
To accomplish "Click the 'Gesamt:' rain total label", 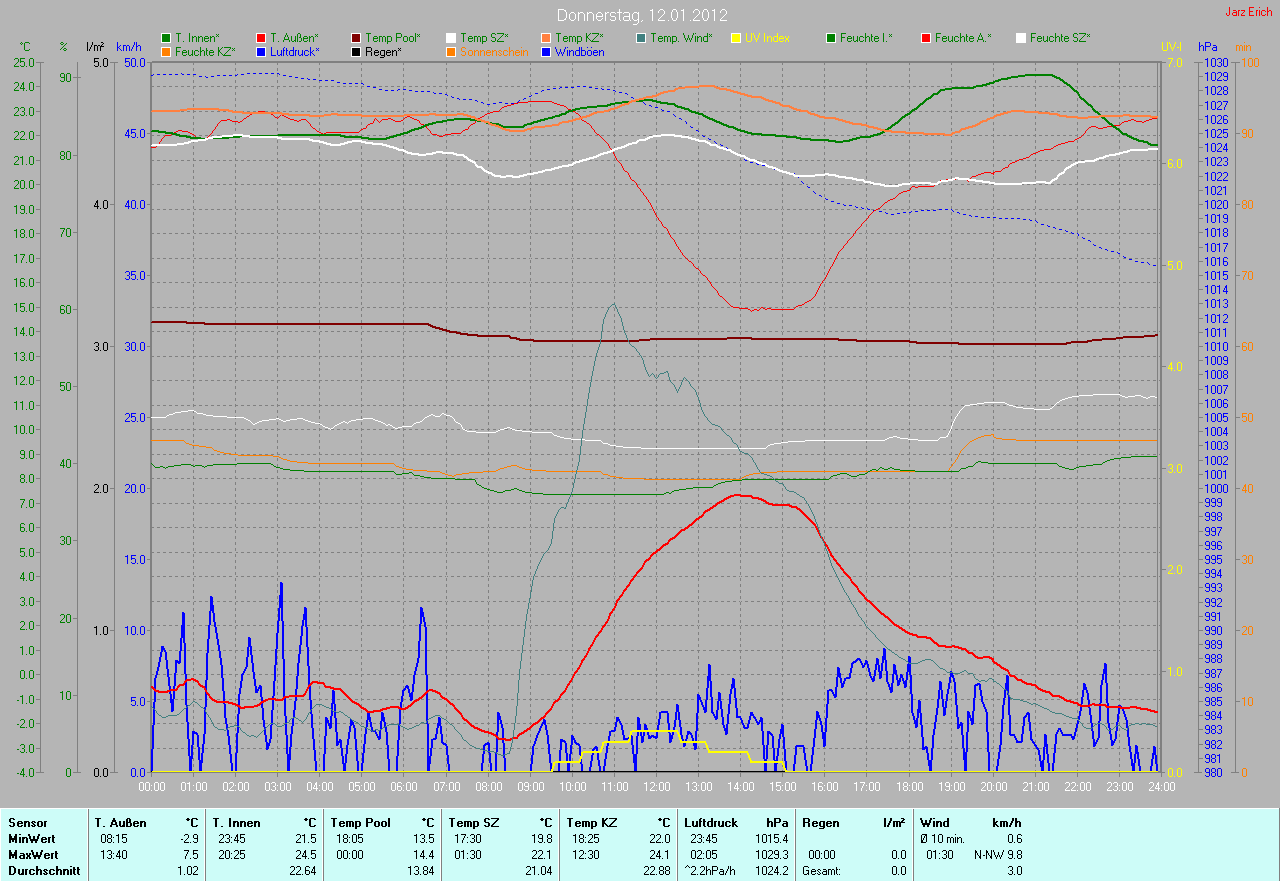I will (821, 871).
